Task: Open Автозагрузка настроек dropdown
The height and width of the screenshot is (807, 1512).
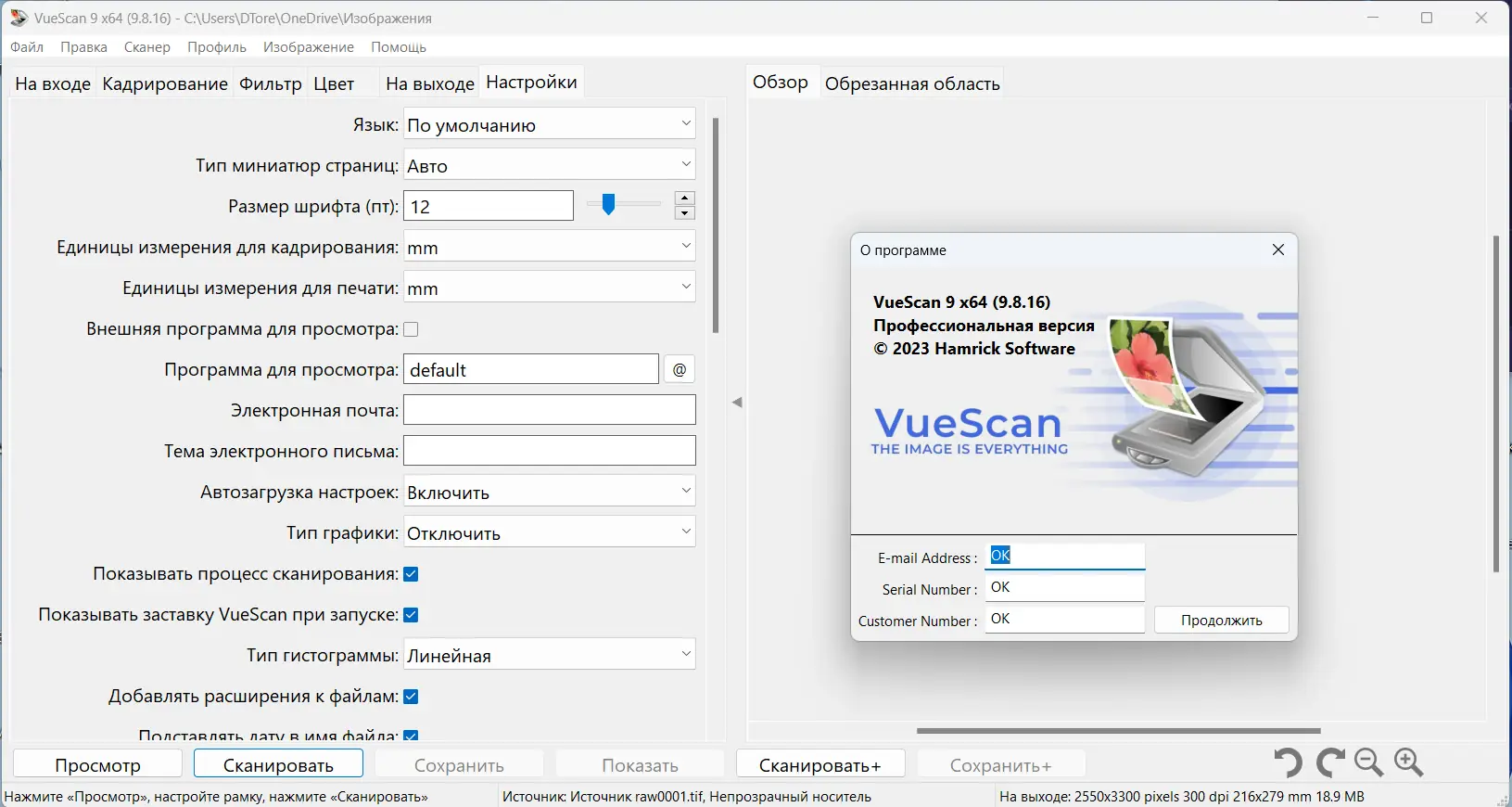Action: coord(550,492)
